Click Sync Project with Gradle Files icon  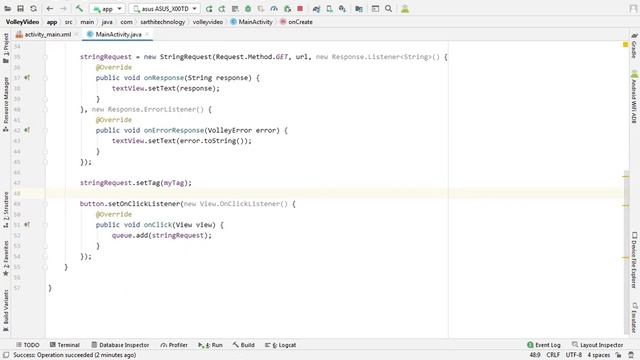point(316,9)
